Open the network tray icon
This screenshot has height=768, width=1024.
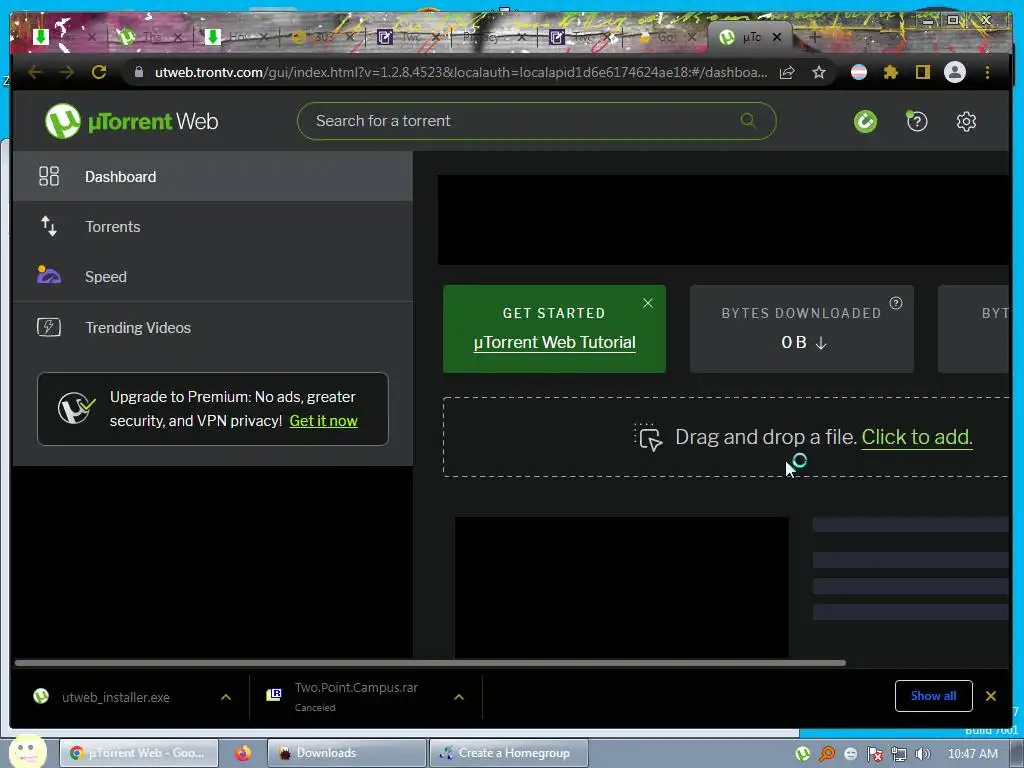tap(899, 754)
